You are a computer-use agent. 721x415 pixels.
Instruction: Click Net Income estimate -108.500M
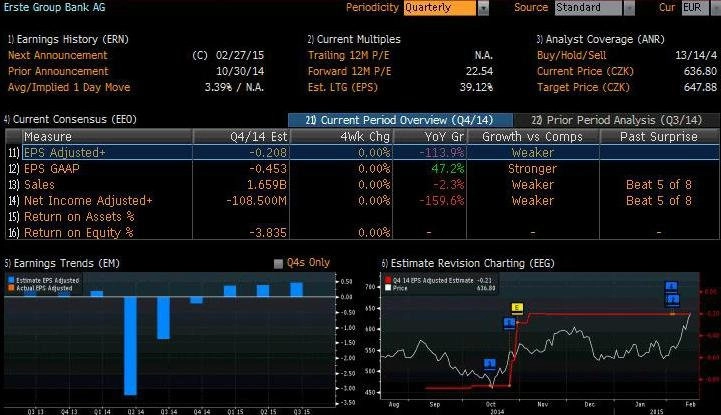click(x=257, y=201)
